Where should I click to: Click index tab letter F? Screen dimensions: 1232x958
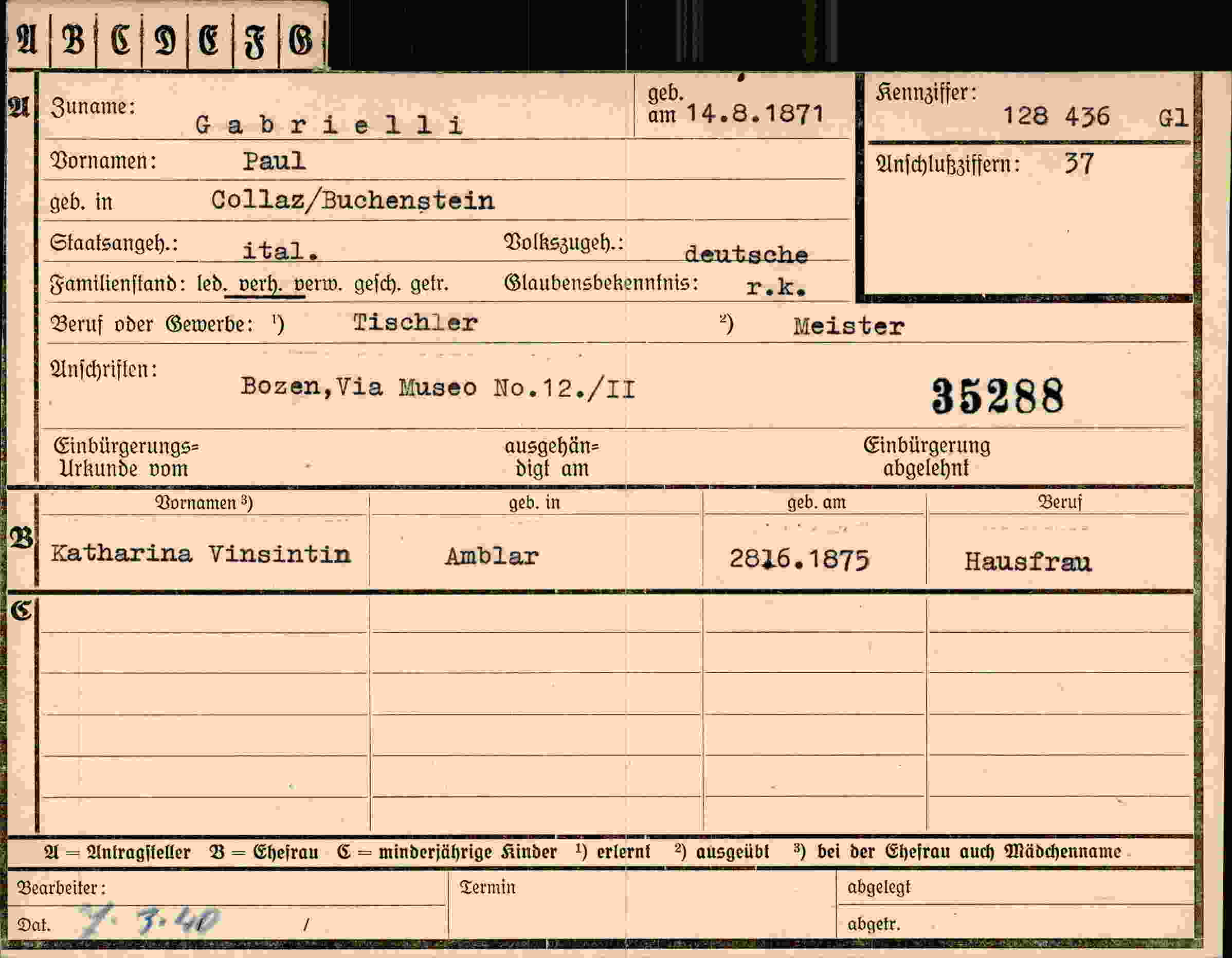255,42
